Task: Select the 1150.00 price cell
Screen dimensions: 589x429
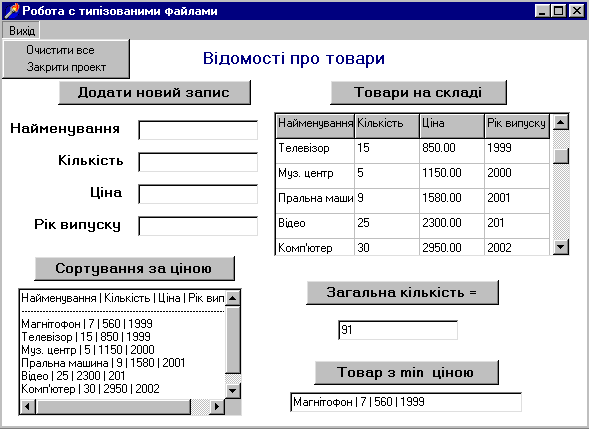Action: [452, 176]
